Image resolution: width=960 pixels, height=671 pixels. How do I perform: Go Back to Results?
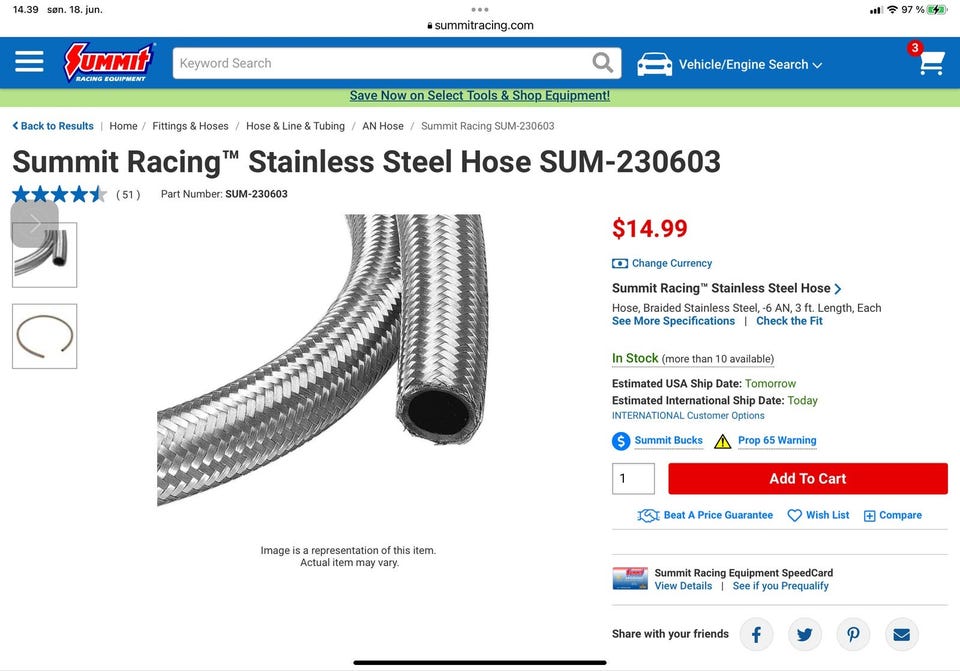[53, 126]
